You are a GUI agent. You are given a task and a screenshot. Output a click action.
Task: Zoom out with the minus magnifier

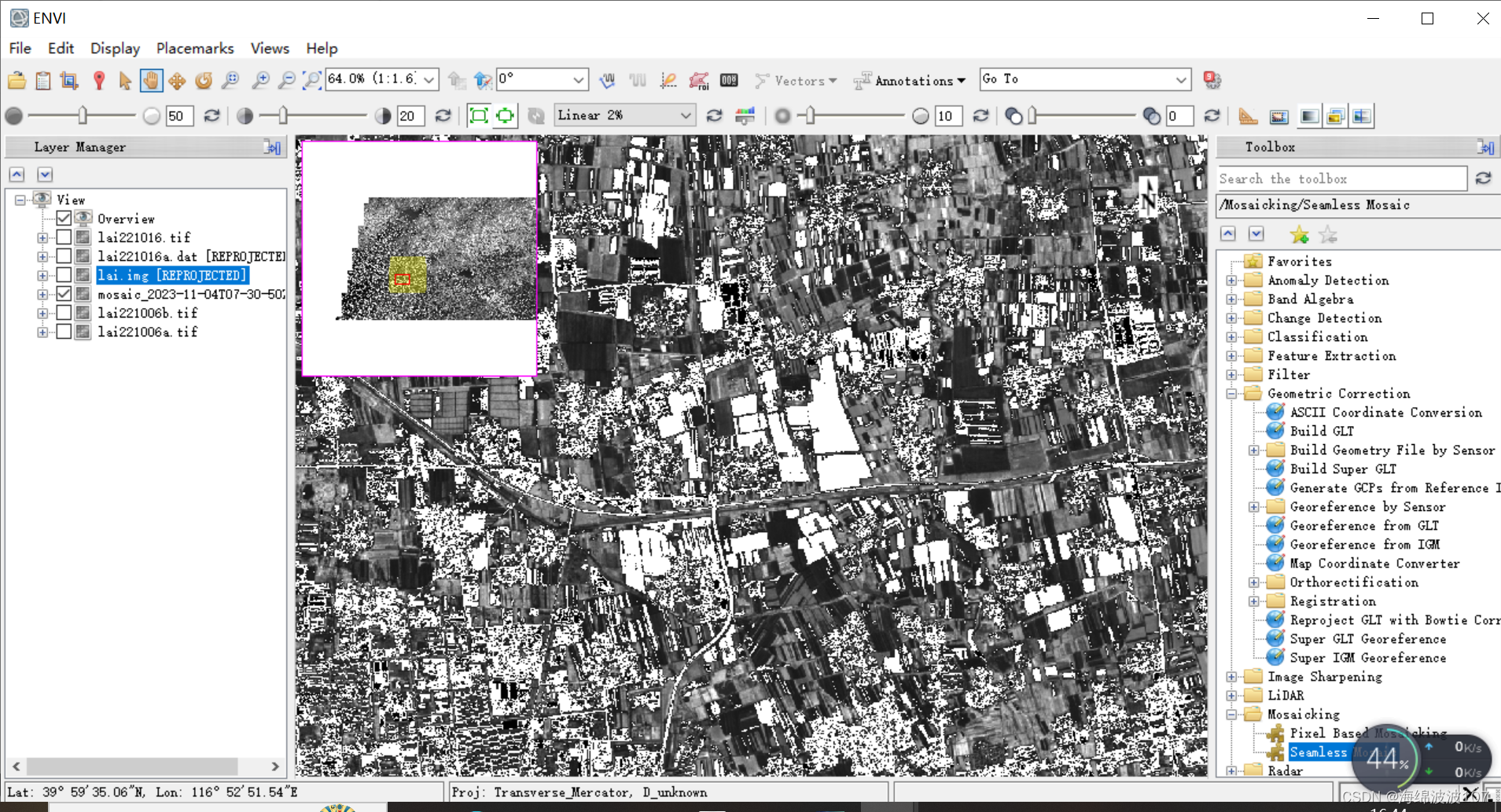pyautogui.click(x=286, y=80)
